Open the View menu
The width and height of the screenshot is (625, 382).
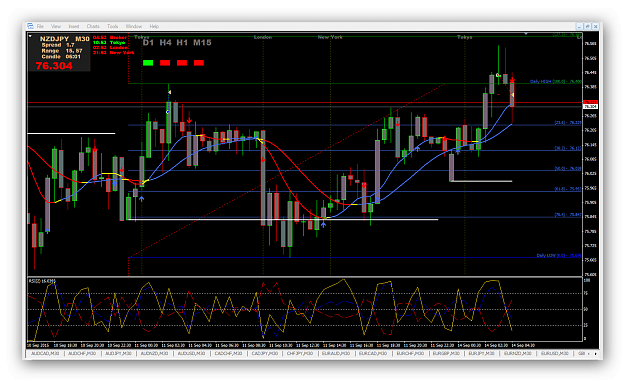pyautogui.click(x=56, y=26)
